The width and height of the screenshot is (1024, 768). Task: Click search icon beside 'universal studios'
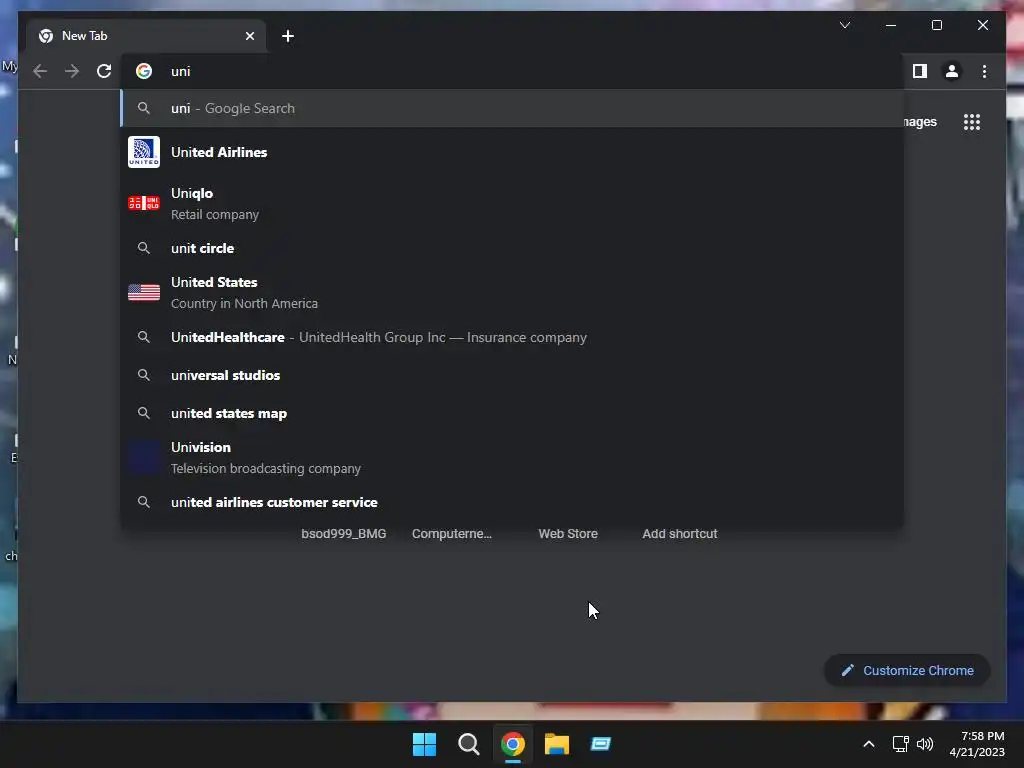click(x=144, y=375)
